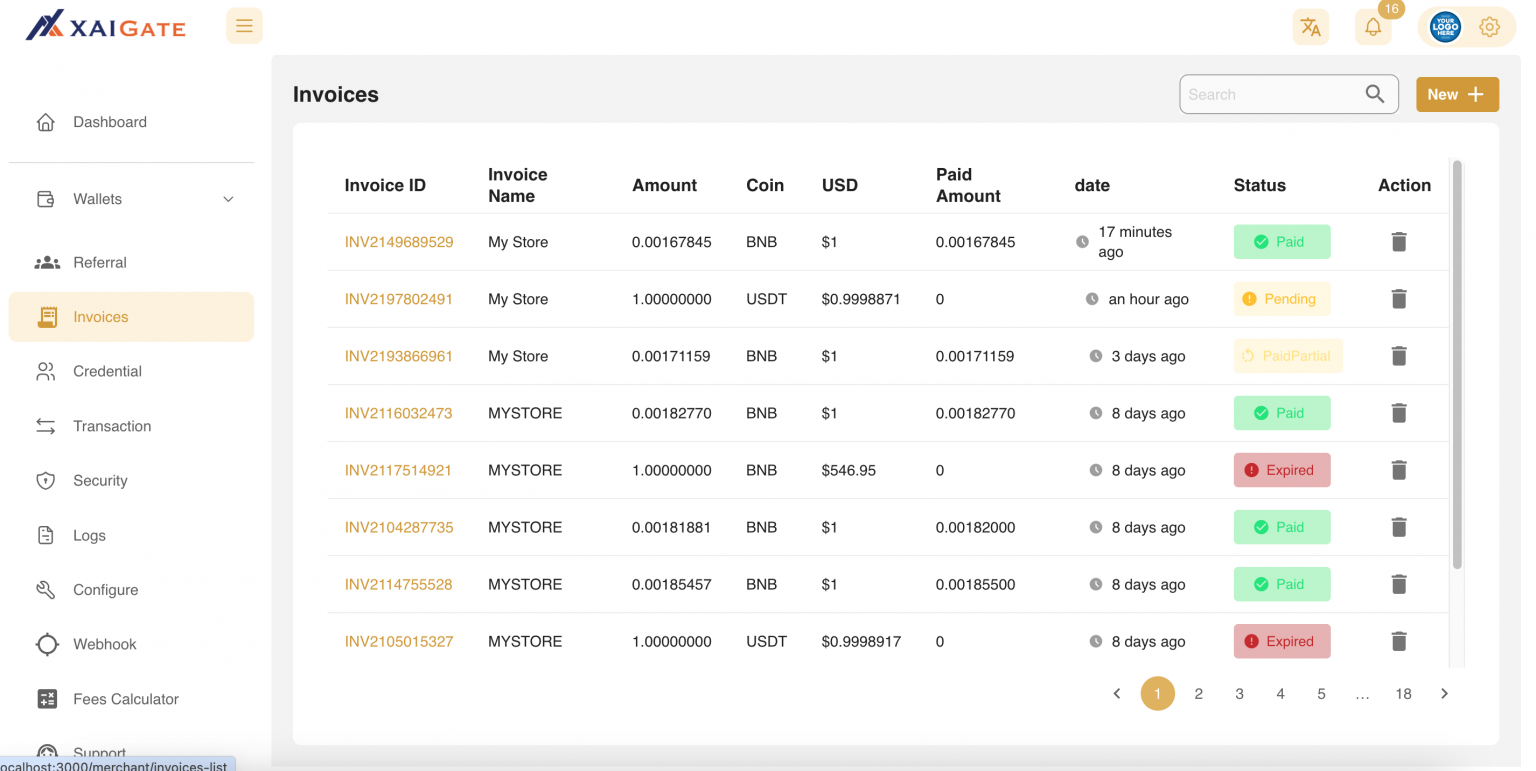
Task: Open invoice INV2197802491 link
Action: point(399,298)
